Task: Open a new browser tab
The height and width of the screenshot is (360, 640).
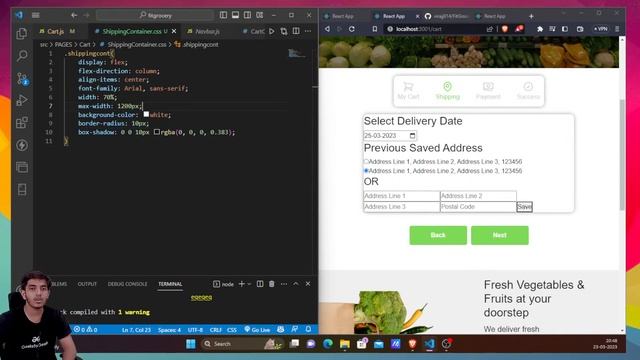Action: [531, 16]
